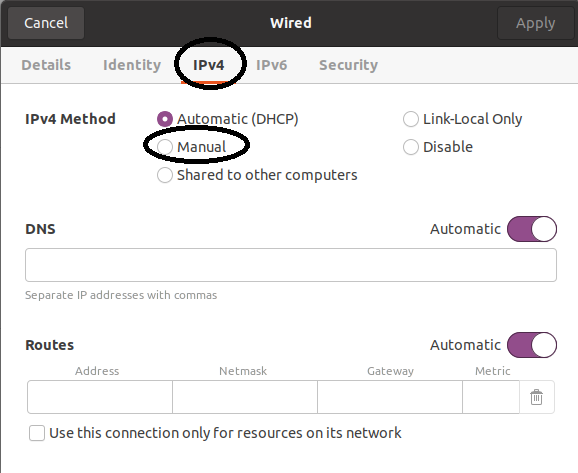This screenshot has height=473, width=578.
Task: Click the Apply button
Action: (535, 23)
